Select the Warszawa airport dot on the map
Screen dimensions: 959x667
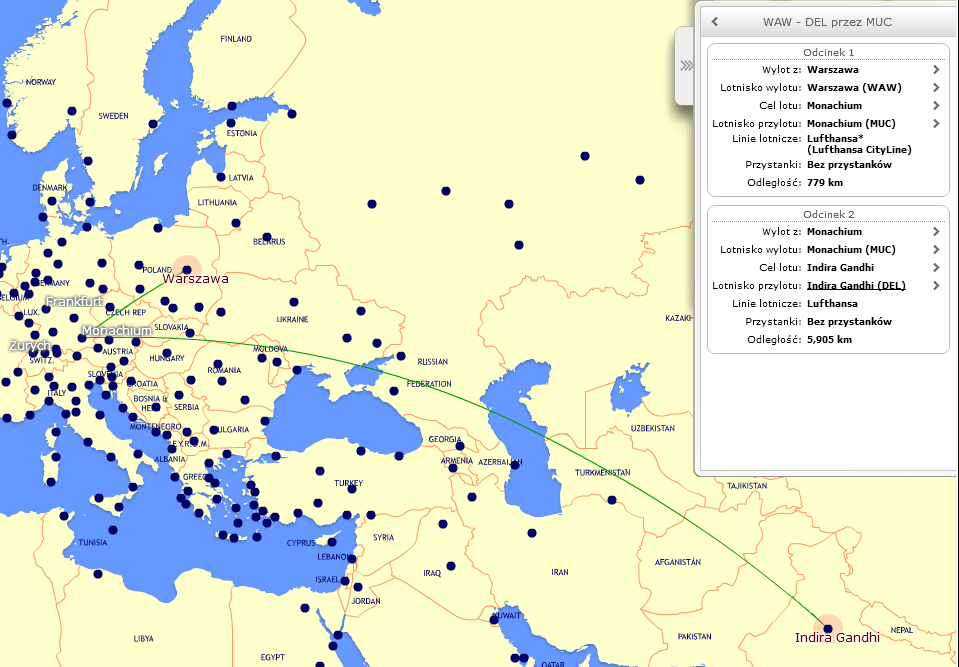(187, 270)
